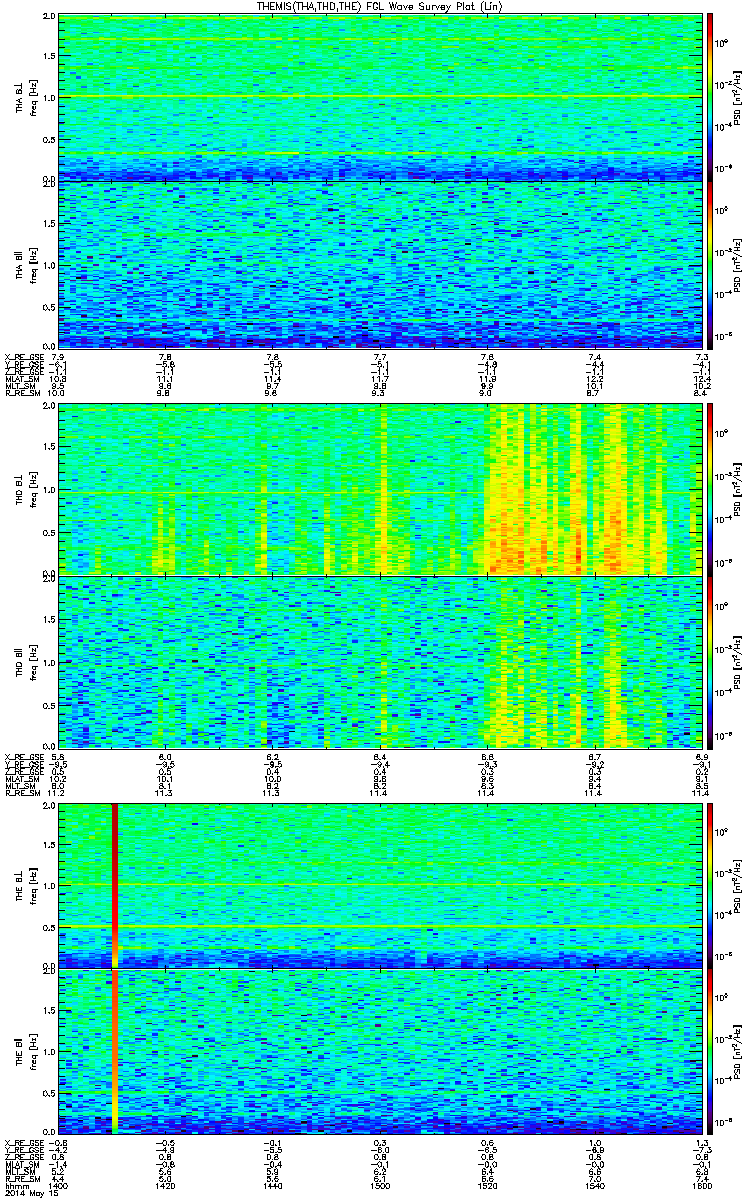Click the PSD color bar beside THA B-parallel

point(710,264)
